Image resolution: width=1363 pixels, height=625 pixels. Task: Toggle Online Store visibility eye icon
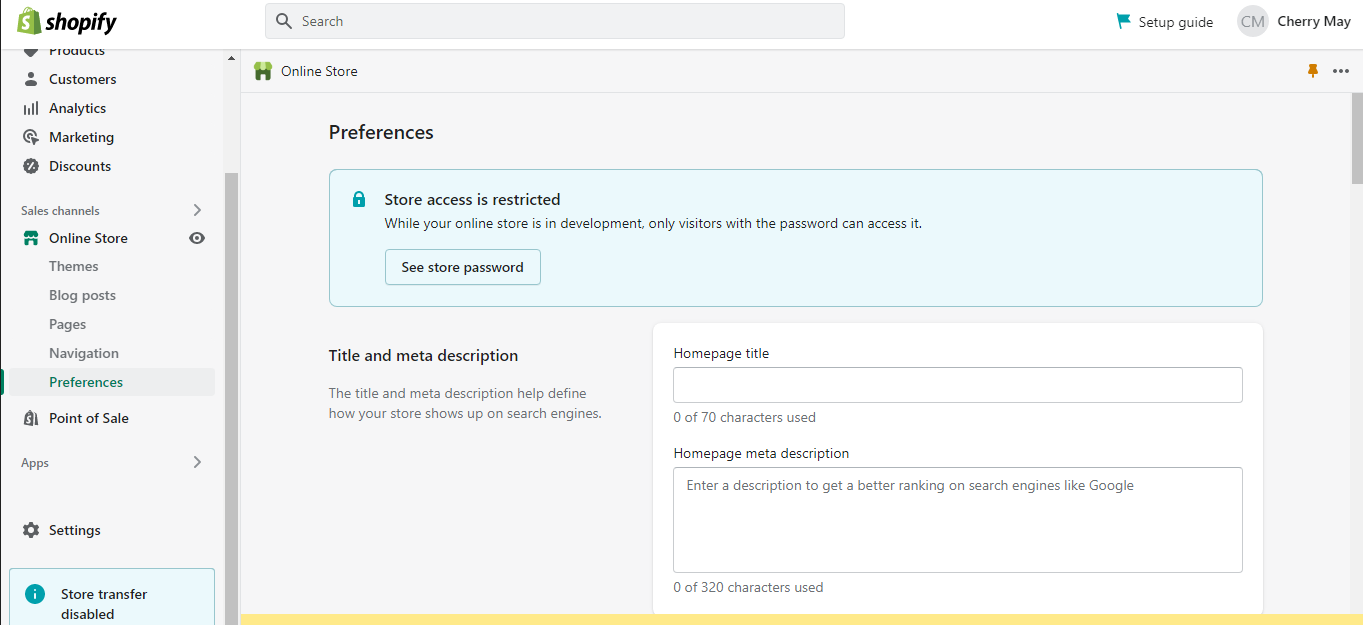tap(197, 238)
